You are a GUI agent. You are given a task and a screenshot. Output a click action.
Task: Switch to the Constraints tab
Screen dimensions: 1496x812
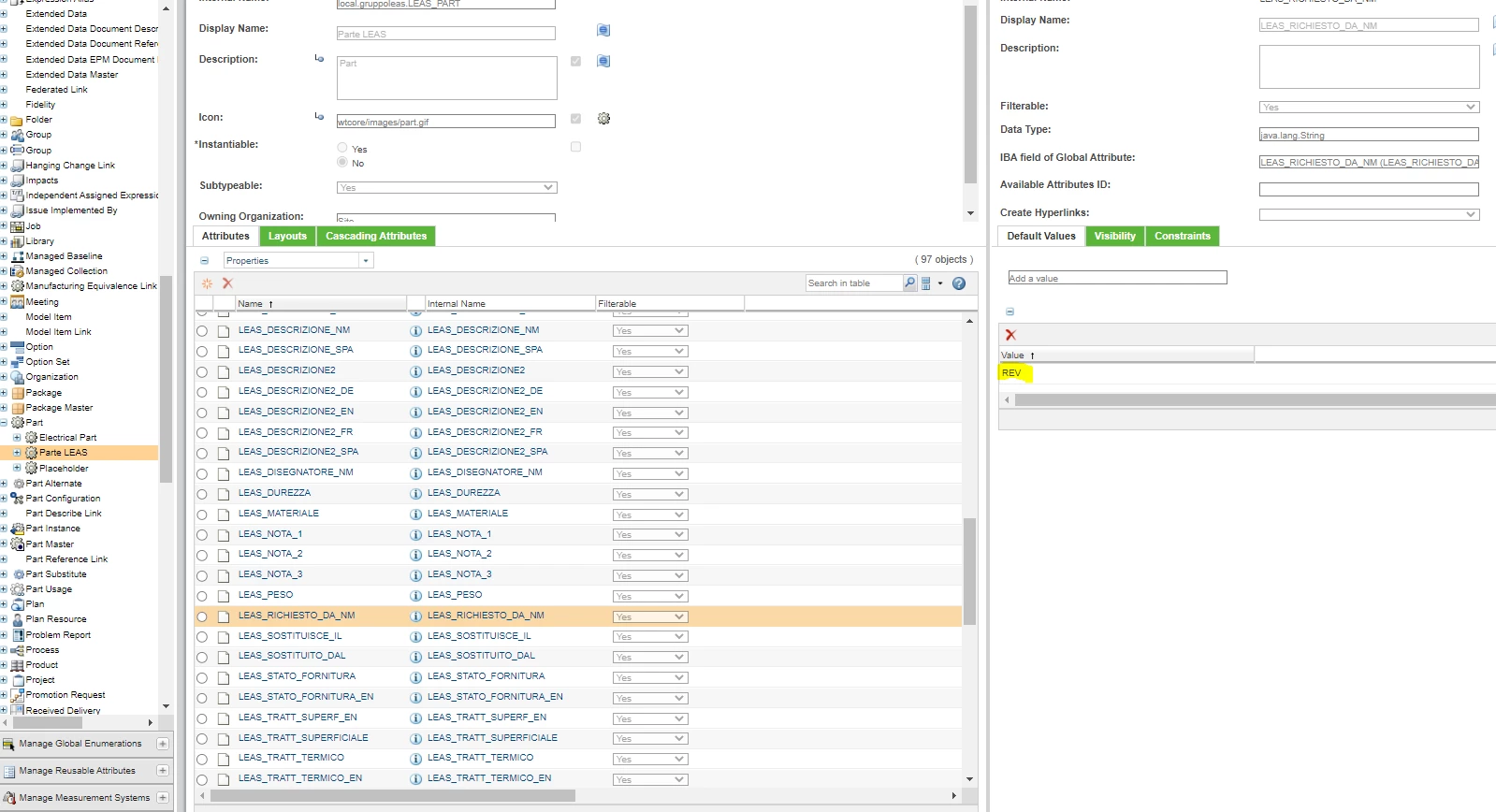pos(1183,237)
